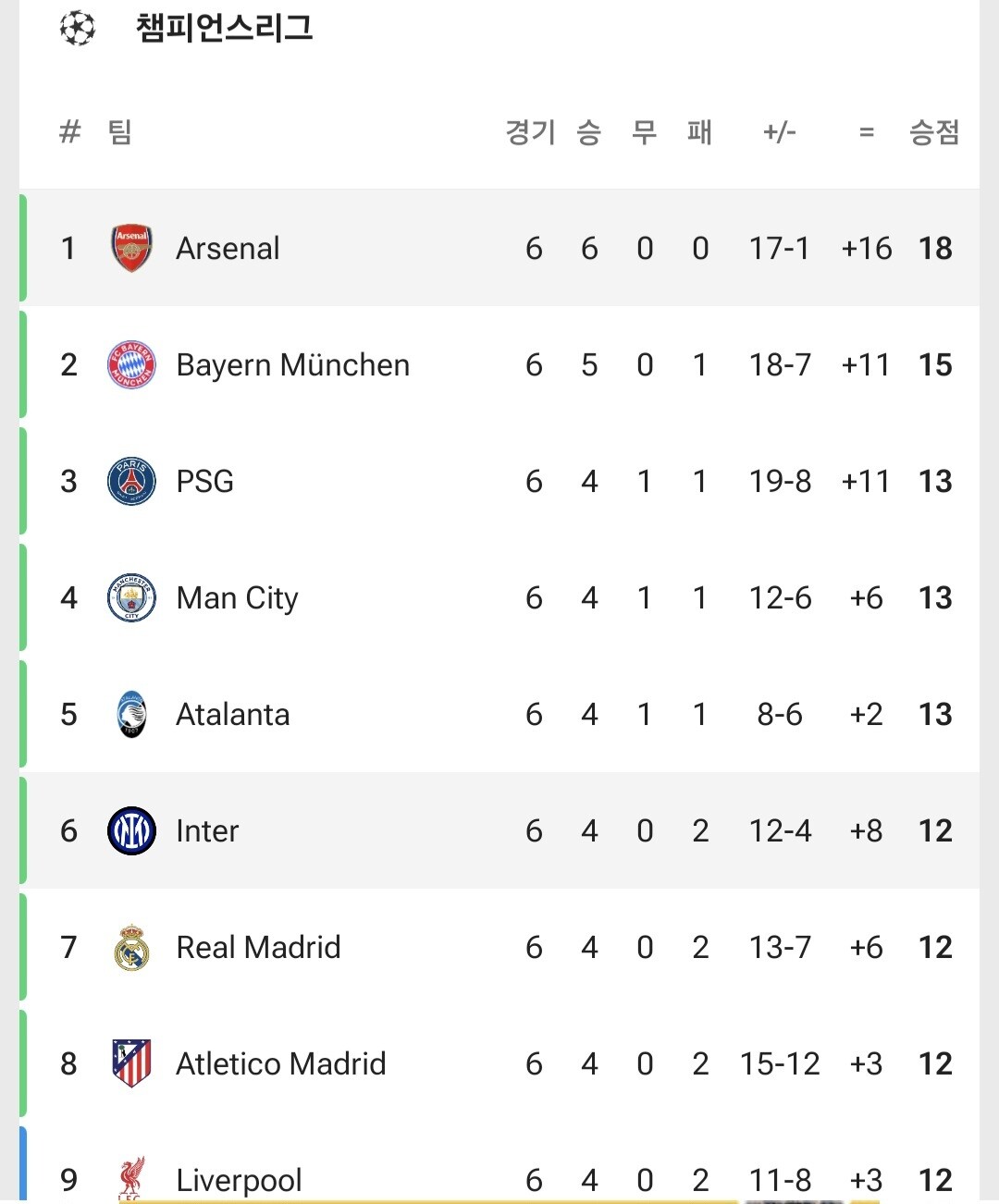This screenshot has height=1204, width=999.
Task: Click the 승점 points column header
Action: [x=934, y=132]
